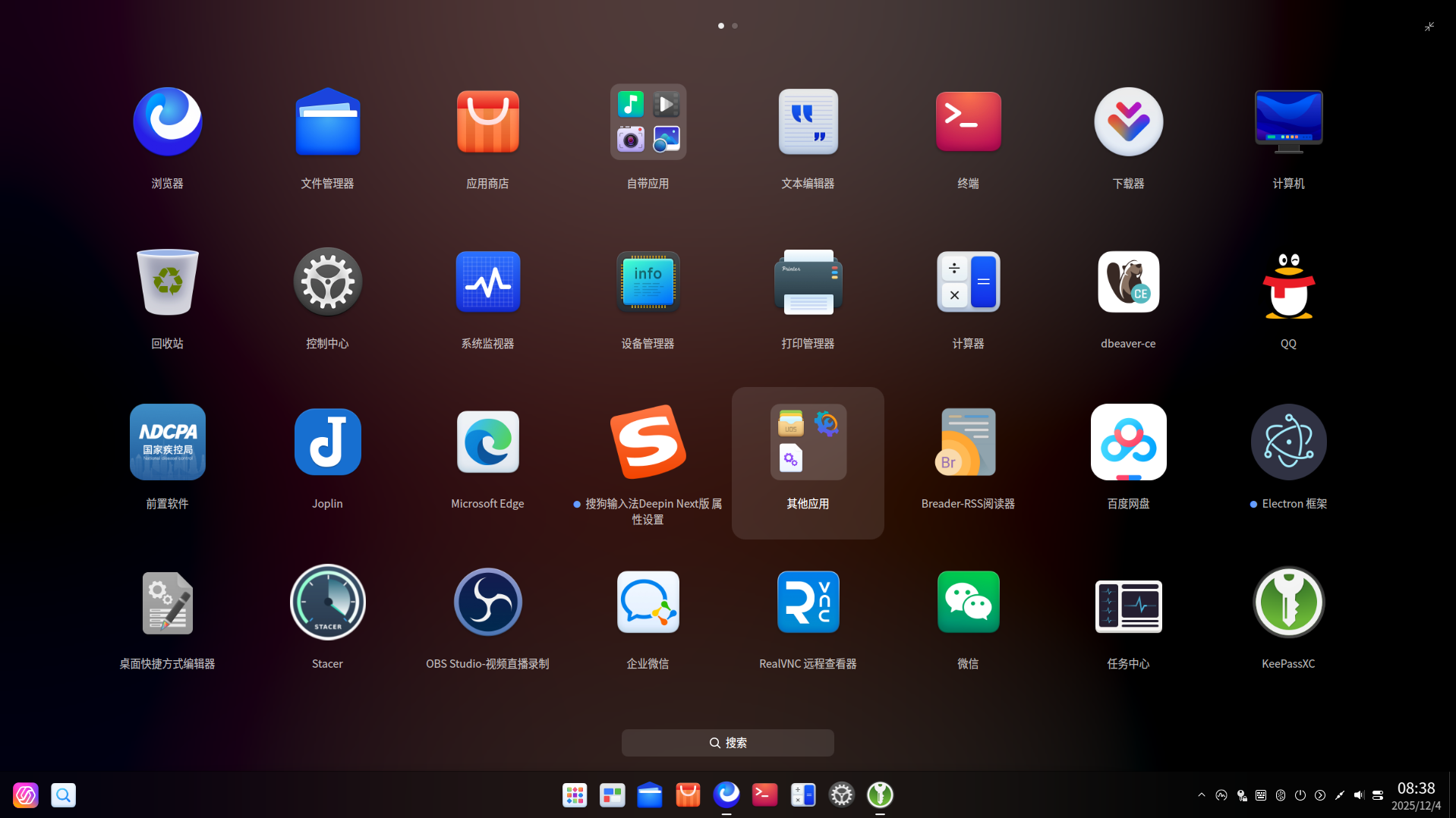Open calculator from the dock

(x=803, y=795)
